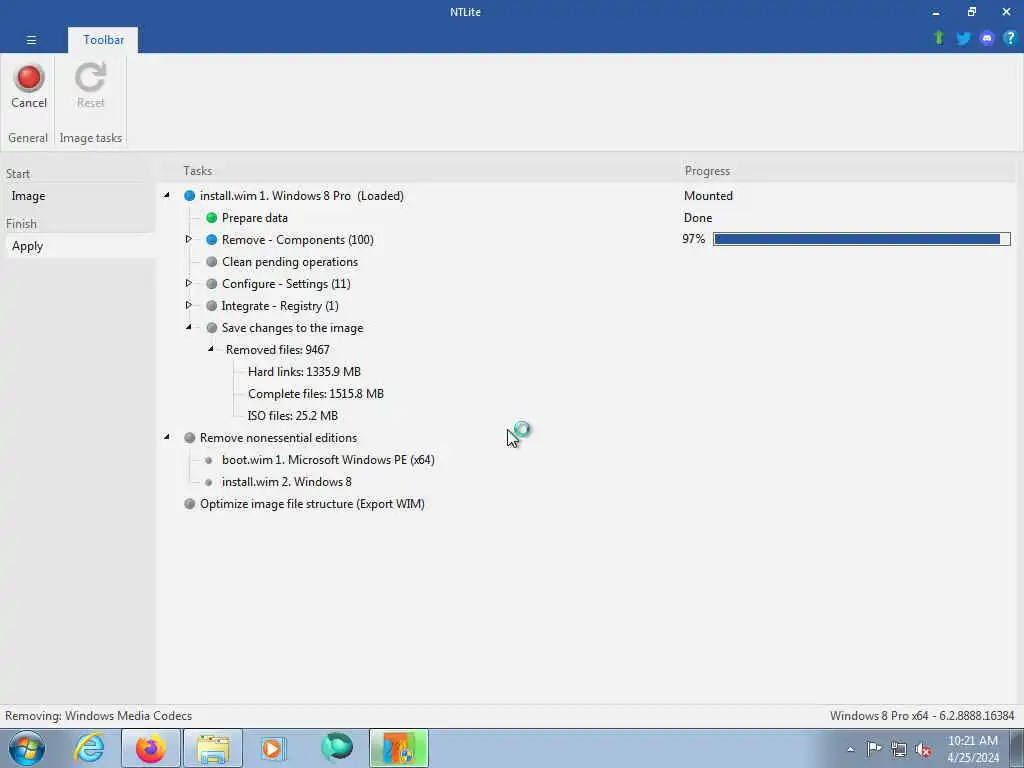This screenshot has height=768, width=1024.
Task: Click the muted volume tray icon
Action: 923,750
